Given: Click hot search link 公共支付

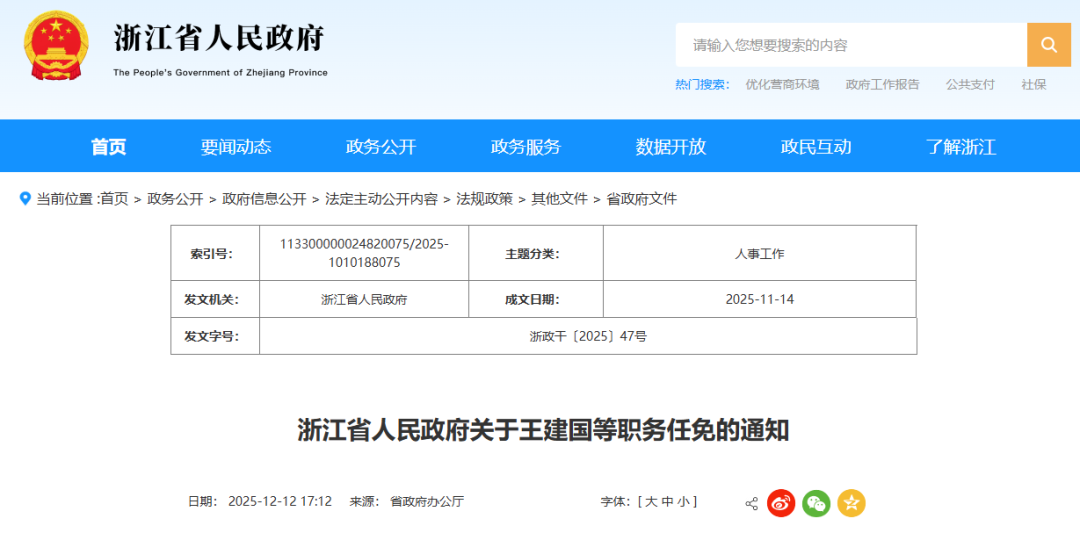Looking at the screenshot, I should tap(970, 85).
